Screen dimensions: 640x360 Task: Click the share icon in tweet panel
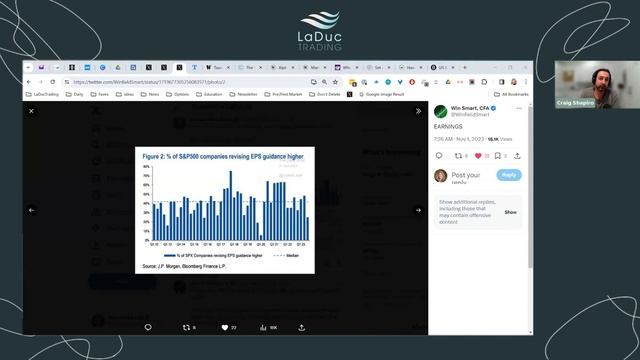pyautogui.click(x=517, y=156)
